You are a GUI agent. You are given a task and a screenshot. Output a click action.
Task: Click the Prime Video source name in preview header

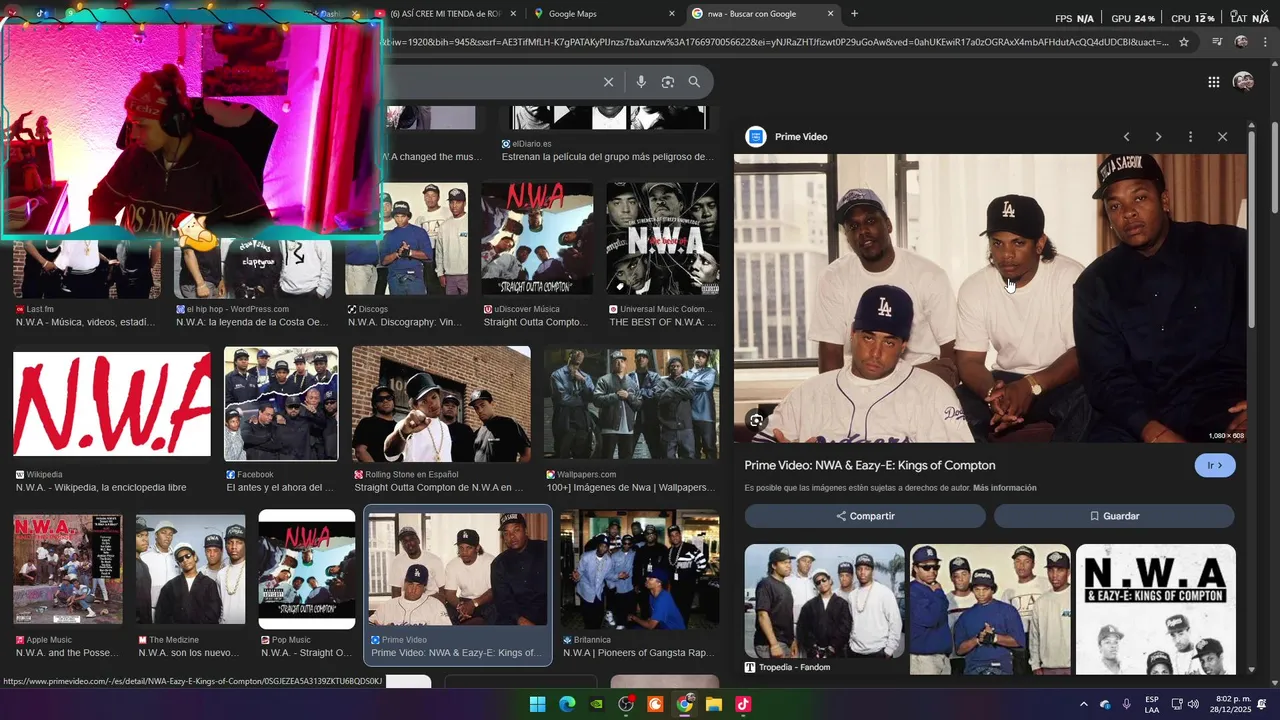pyautogui.click(x=801, y=137)
